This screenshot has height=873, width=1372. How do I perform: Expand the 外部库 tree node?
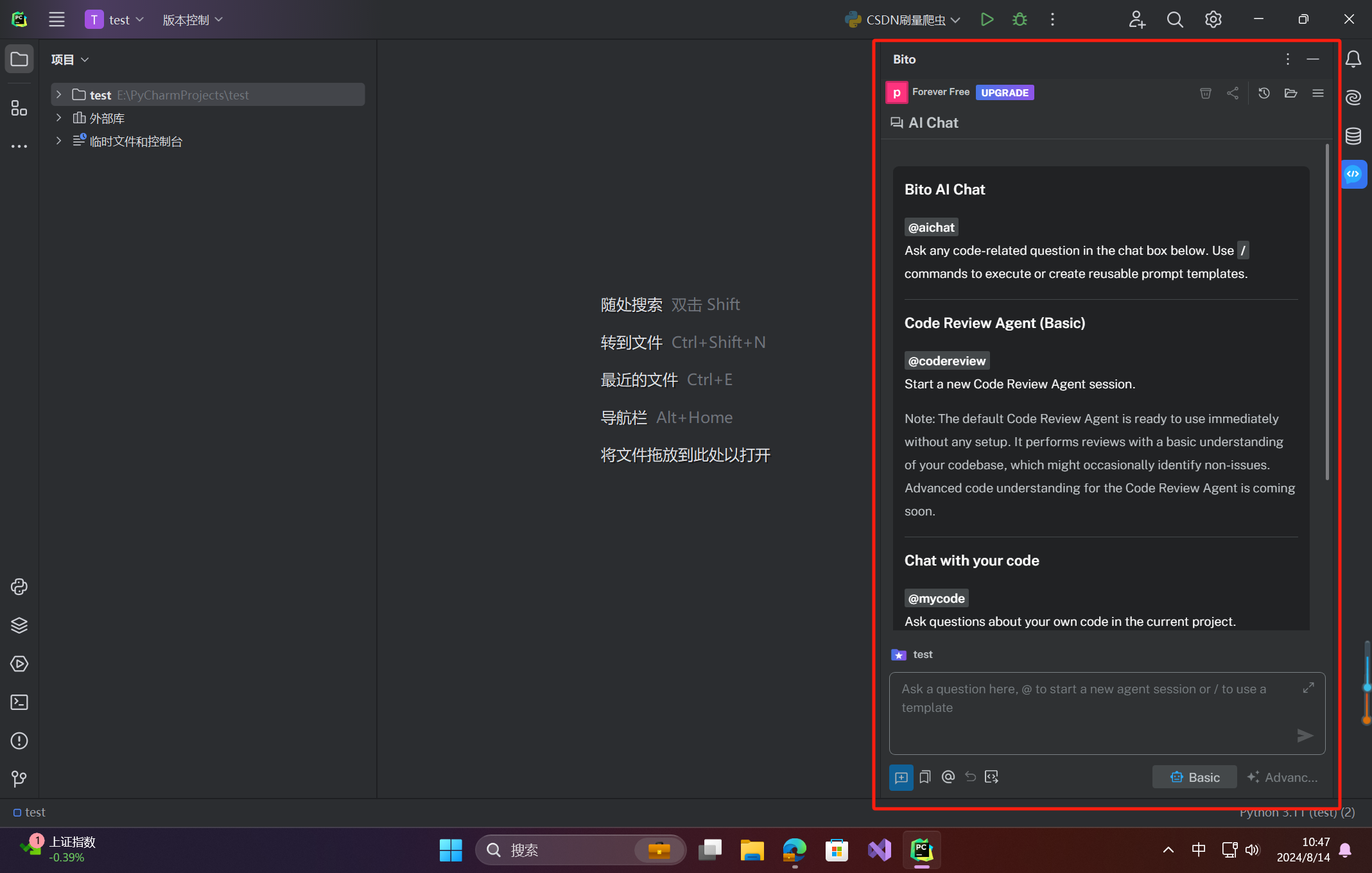58,117
